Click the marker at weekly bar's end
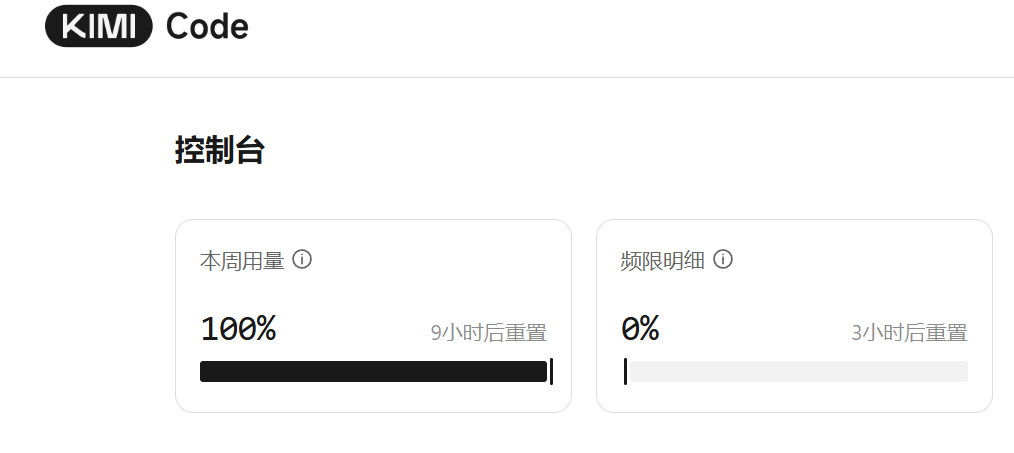Image resolution: width=1014 pixels, height=453 pixels. (x=551, y=371)
